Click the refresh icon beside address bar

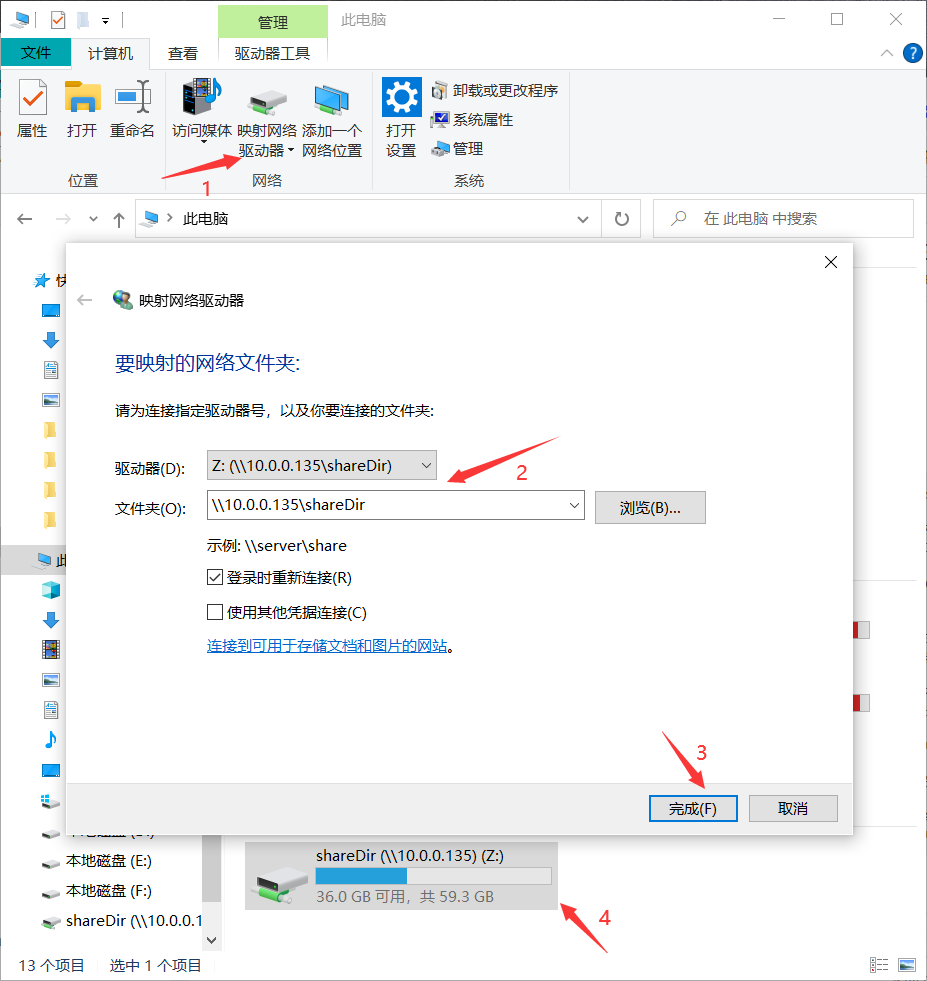click(621, 219)
